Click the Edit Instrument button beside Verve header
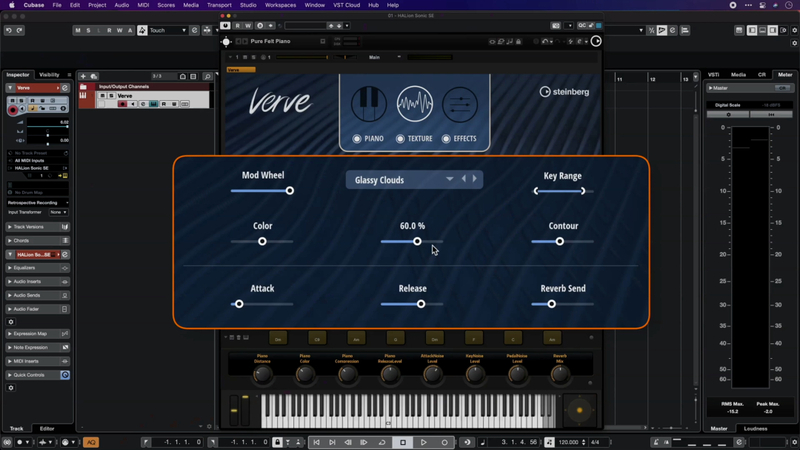 point(65,88)
